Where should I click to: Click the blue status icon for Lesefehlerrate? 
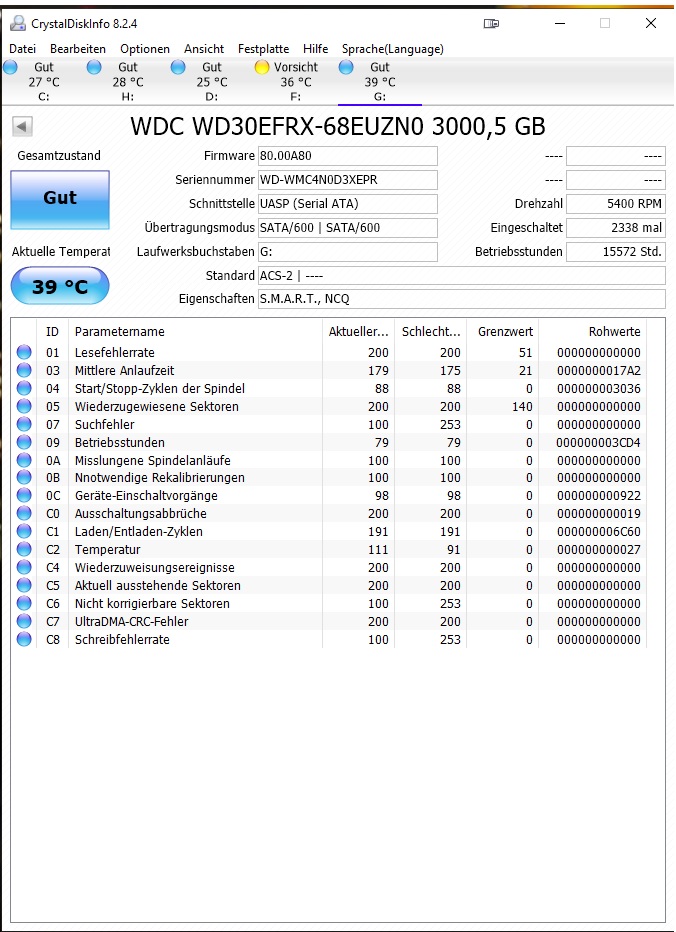click(x=24, y=352)
